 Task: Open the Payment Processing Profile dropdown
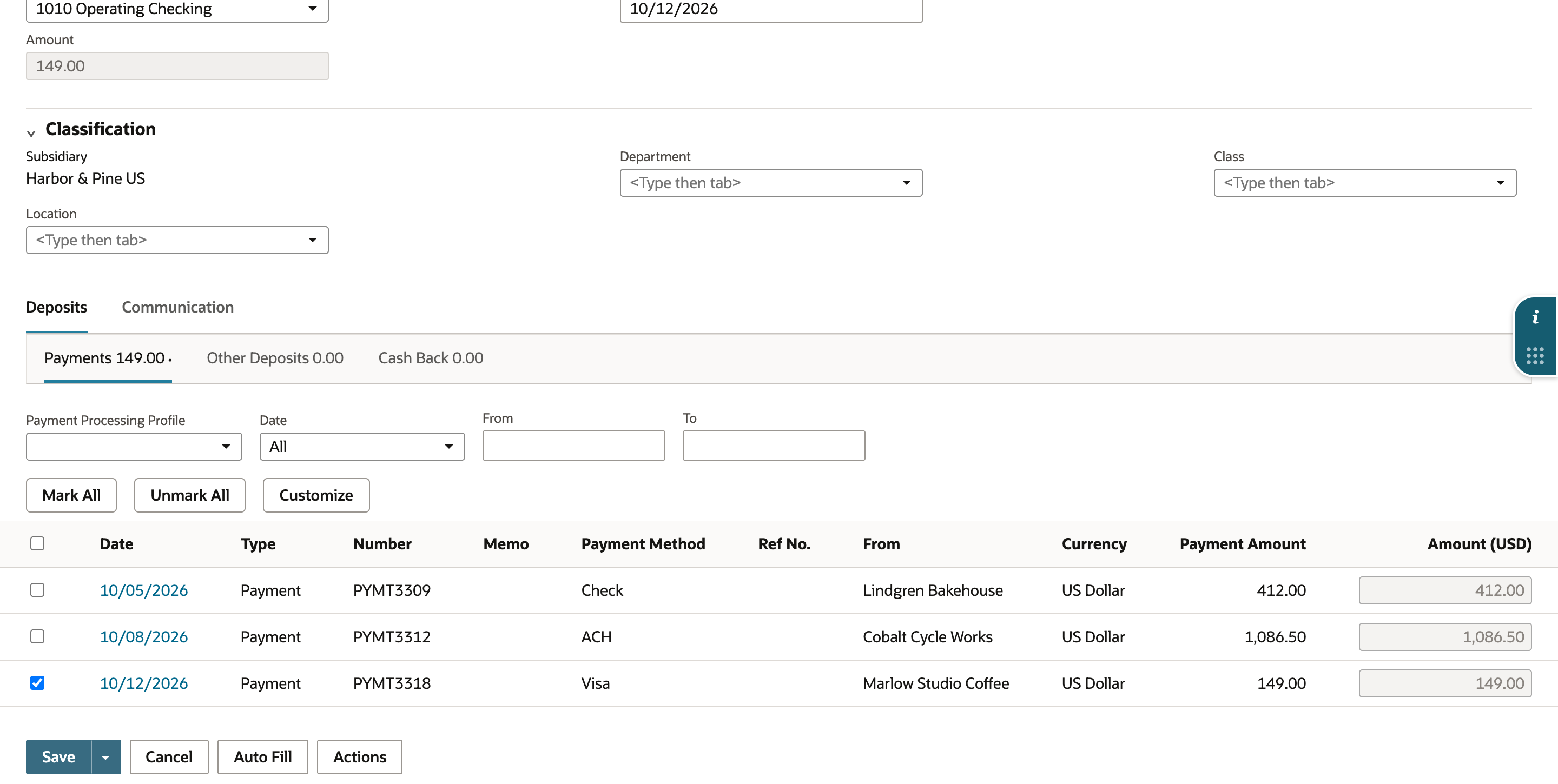(x=134, y=447)
